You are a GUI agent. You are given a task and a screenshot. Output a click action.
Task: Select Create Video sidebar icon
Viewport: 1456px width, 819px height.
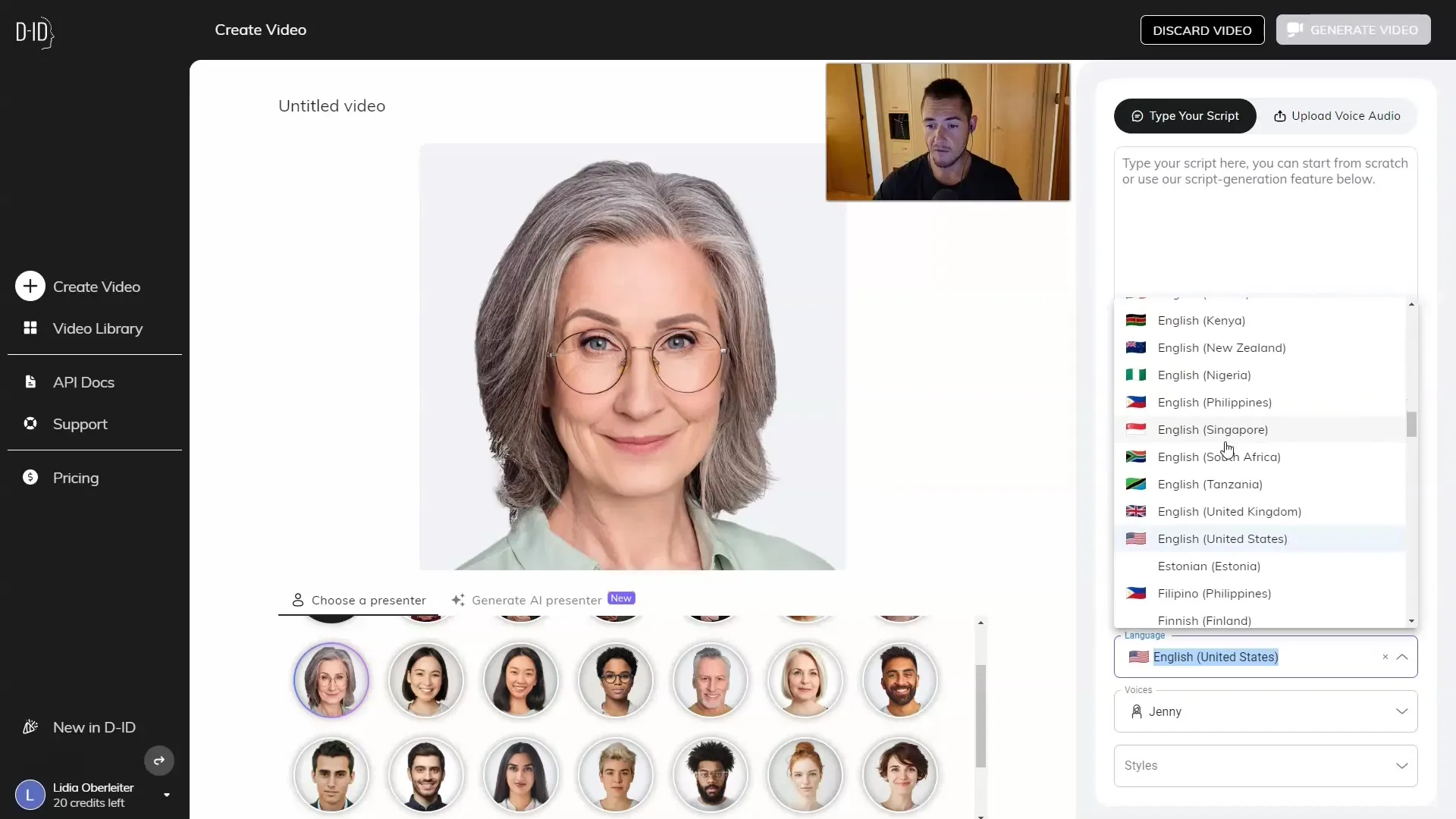point(30,287)
